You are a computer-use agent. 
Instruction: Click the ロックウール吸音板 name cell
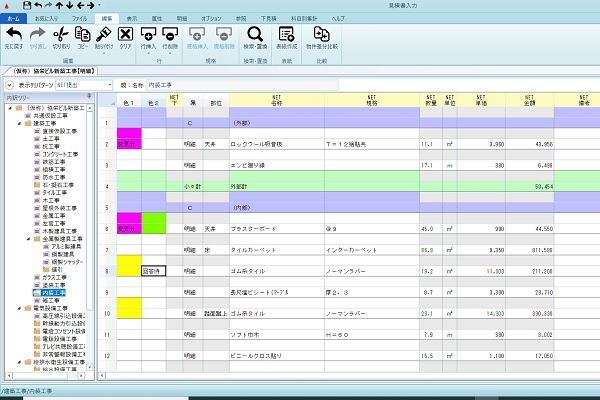click(x=277, y=144)
